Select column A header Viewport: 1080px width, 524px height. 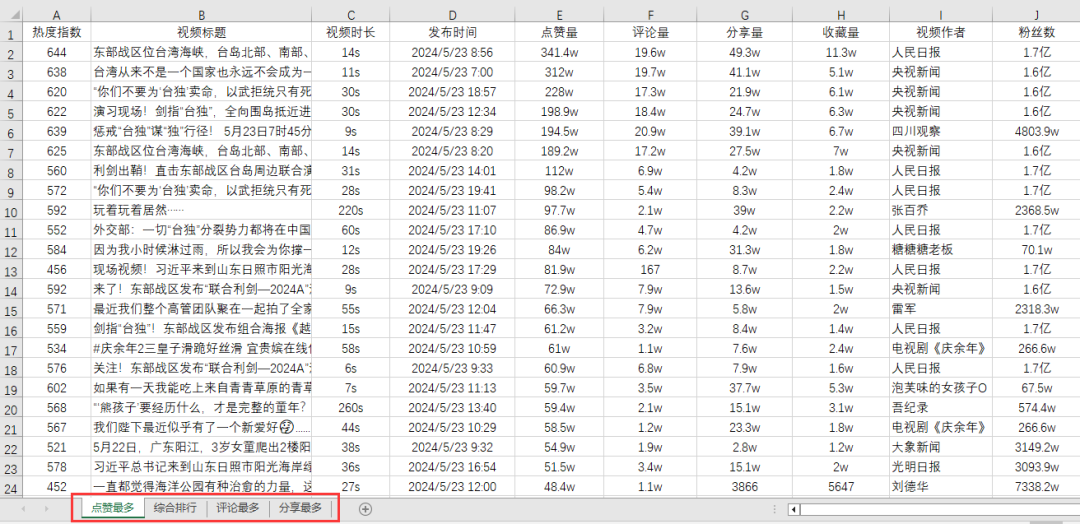[x=57, y=14]
